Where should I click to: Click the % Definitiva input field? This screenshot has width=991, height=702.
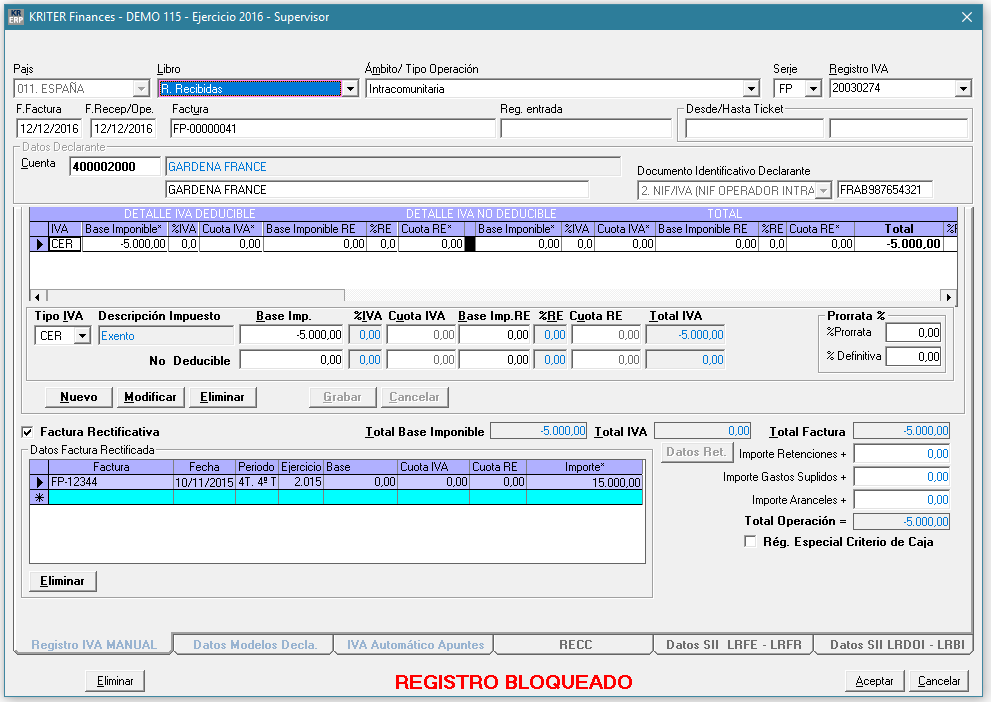tap(914, 356)
